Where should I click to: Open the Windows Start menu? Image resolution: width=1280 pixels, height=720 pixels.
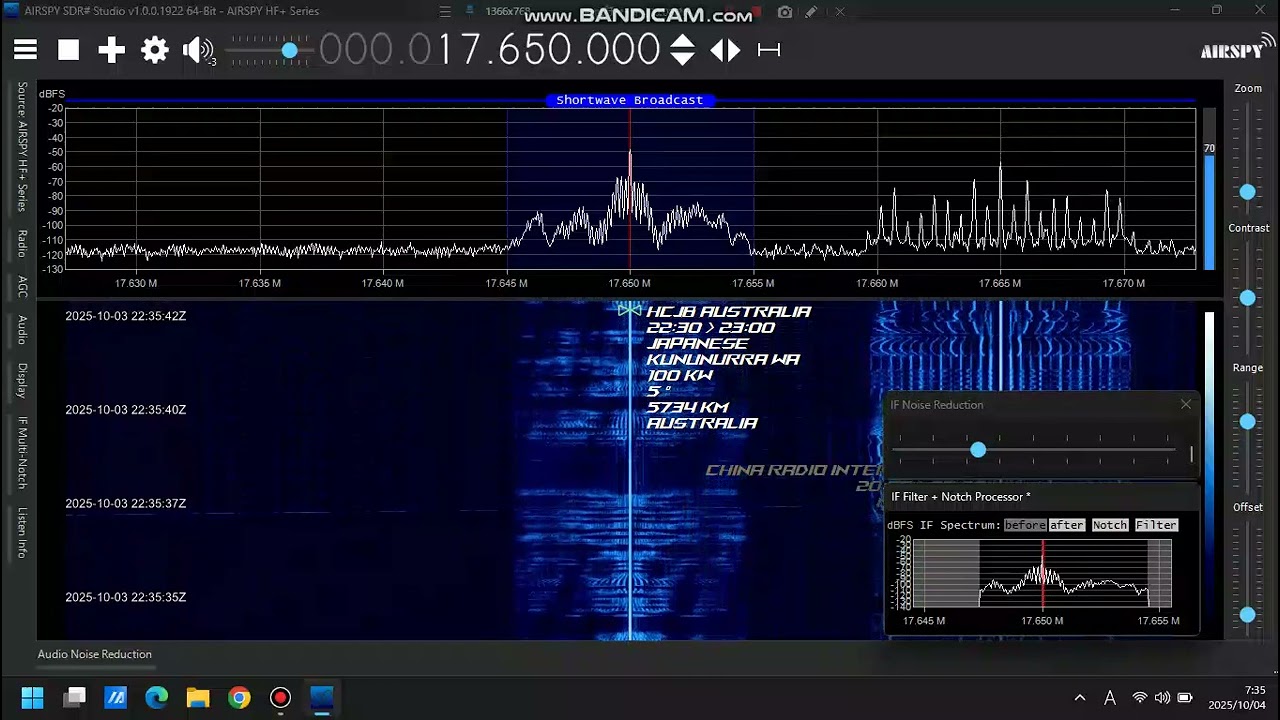(32, 697)
